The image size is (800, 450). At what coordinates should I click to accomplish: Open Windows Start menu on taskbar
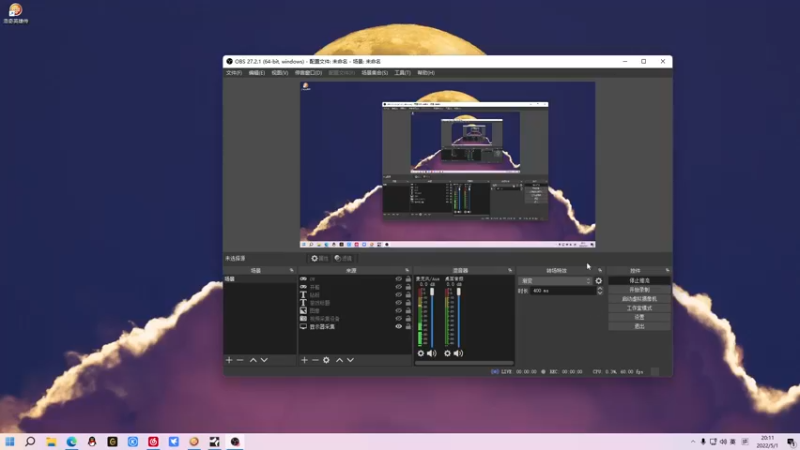(x=10, y=441)
